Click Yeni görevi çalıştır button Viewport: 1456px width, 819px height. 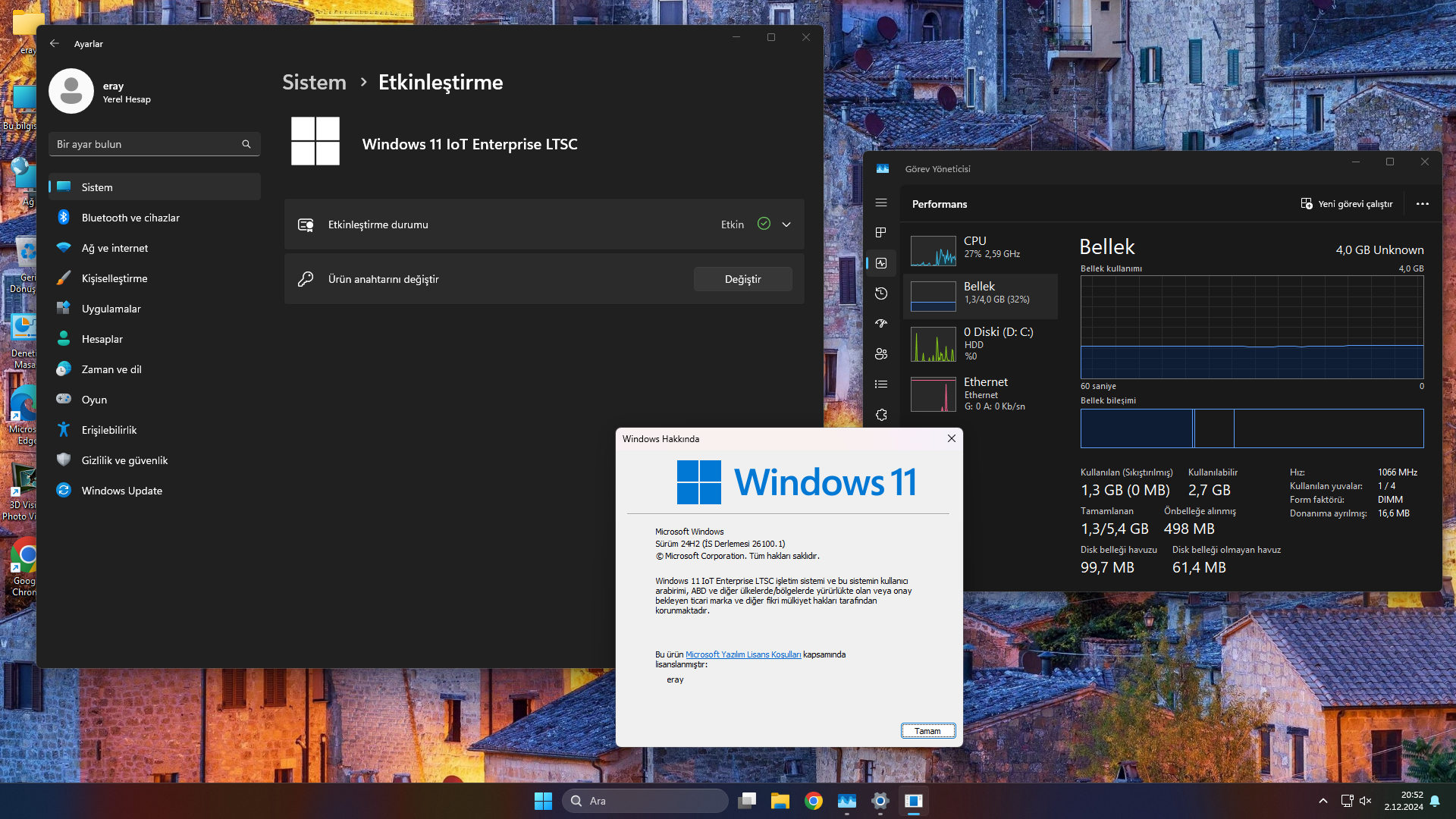1347,204
